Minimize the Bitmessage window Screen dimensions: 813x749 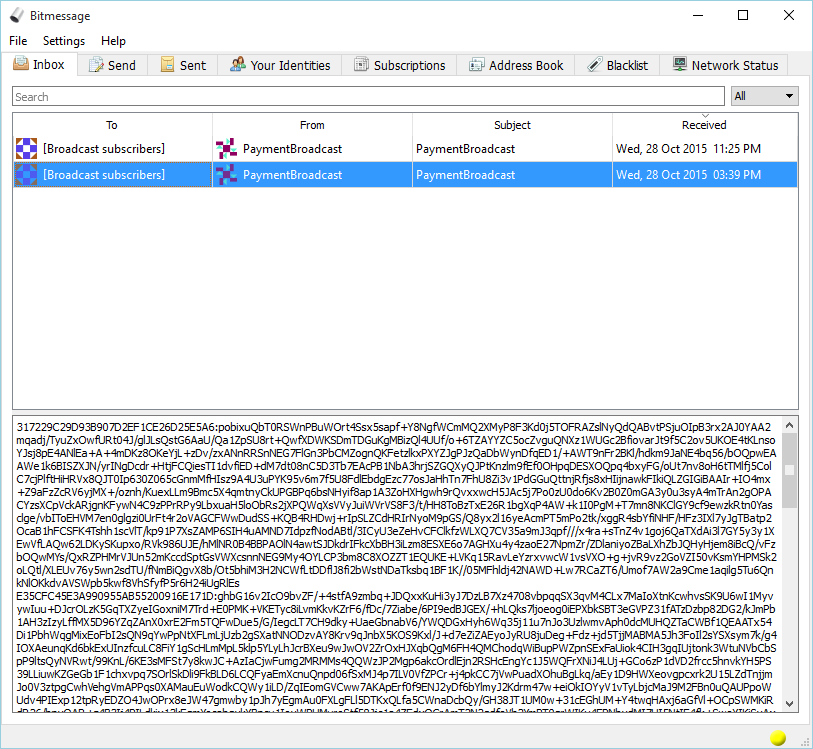tap(698, 16)
